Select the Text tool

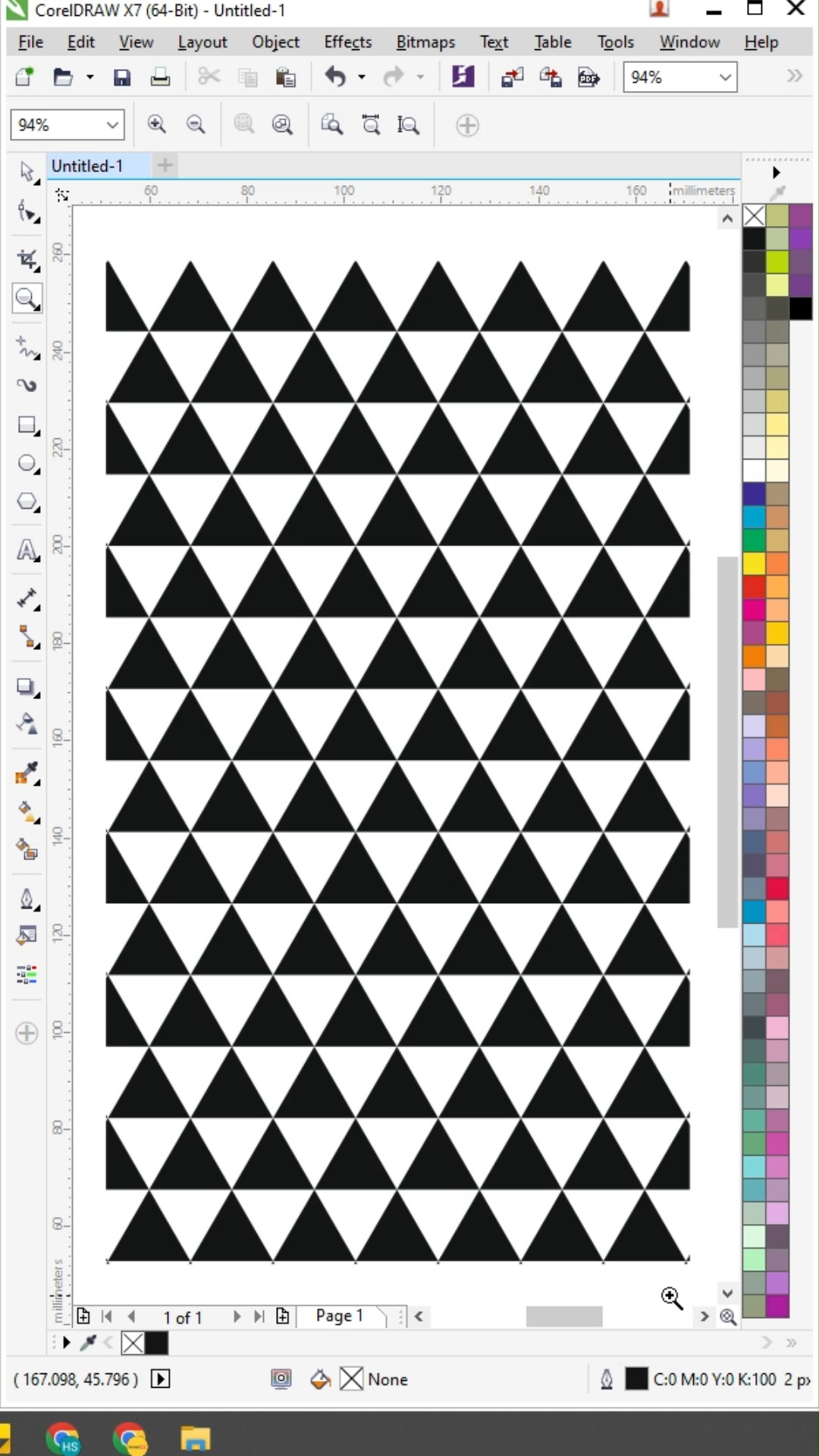click(x=27, y=550)
